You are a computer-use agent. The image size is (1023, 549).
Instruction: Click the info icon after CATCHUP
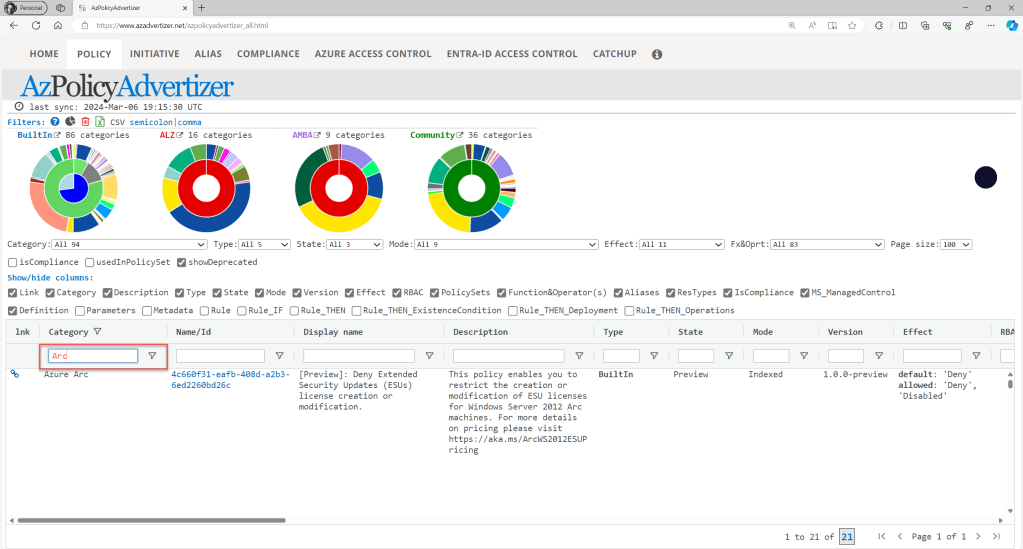pyautogui.click(x=657, y=54)
